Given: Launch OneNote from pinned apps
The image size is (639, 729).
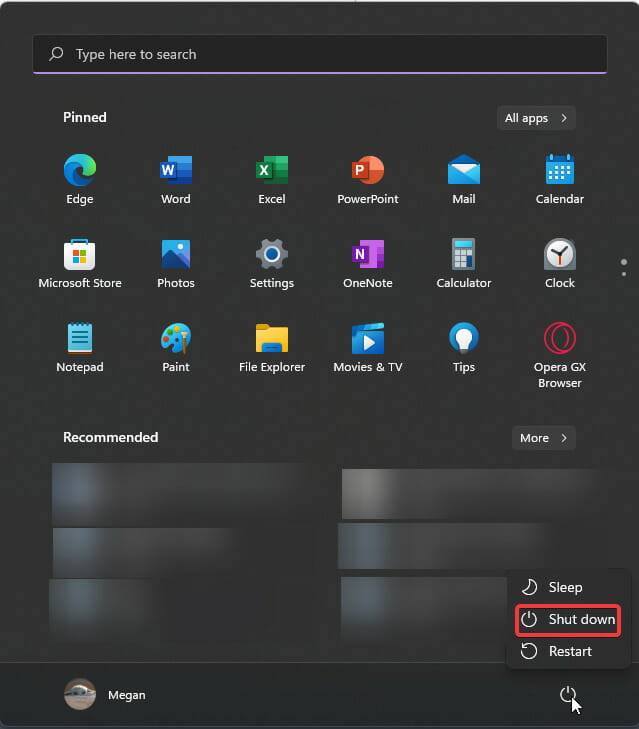Looking at the screenshot, I should pyautogui.click(x=368, y=256).
